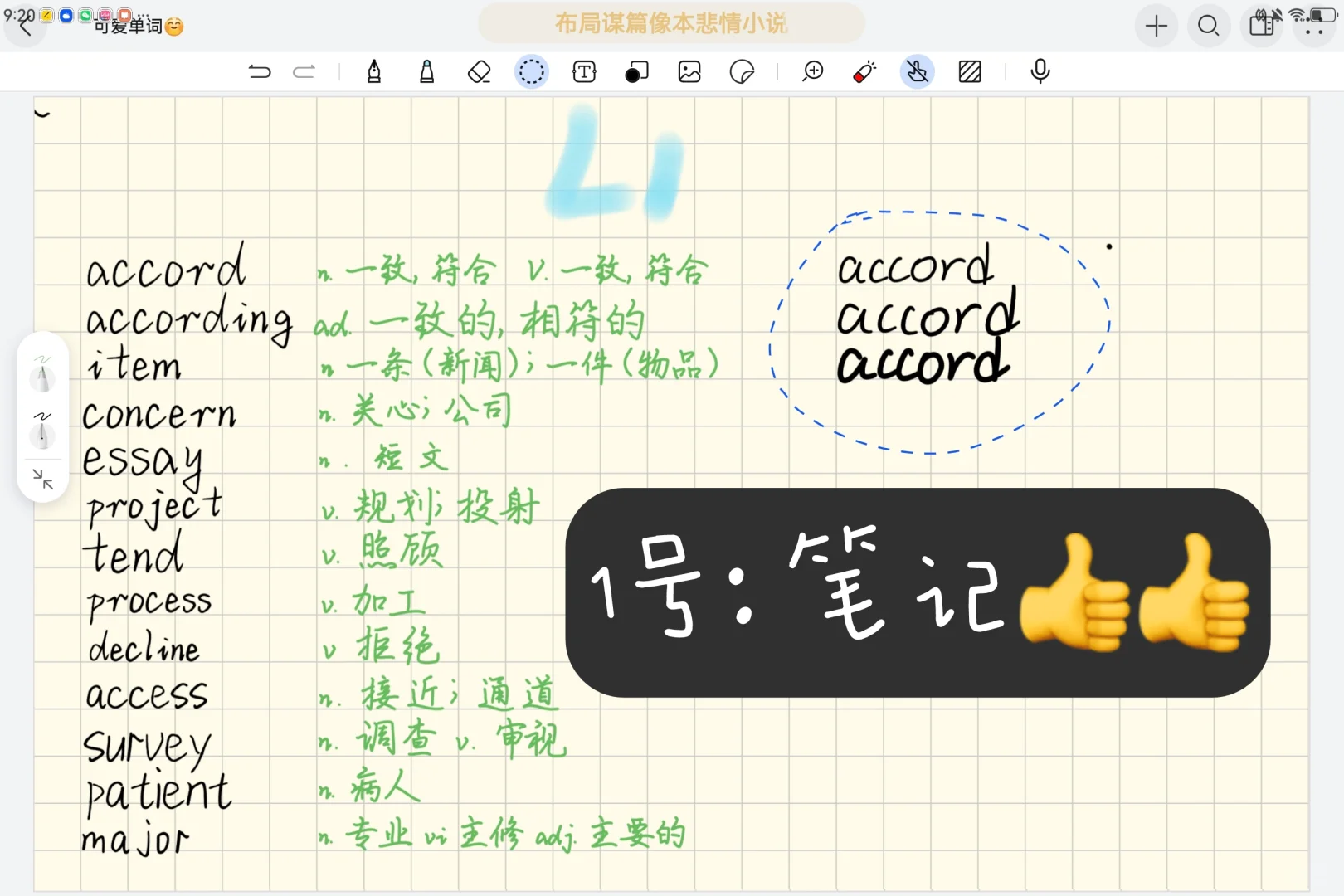This screenshot has height=896, width=1344.
Task: Tap the green definition "照顾"
Action: (402, 549)
